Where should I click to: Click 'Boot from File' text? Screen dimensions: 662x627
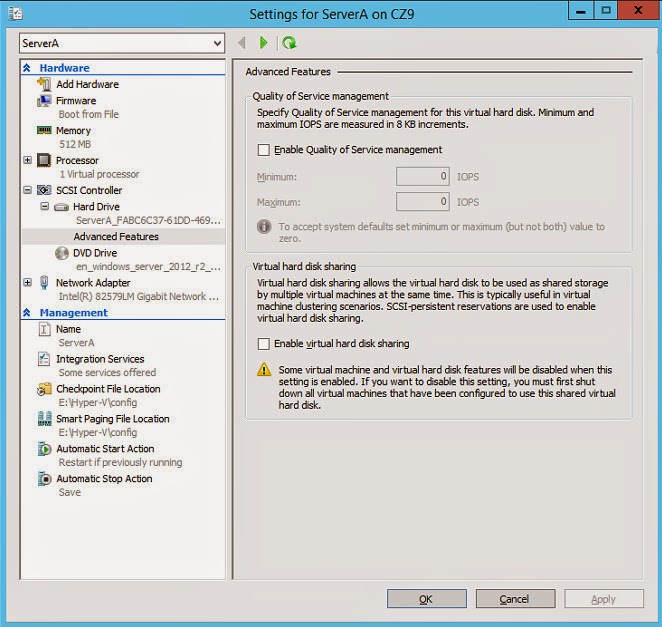click(x=89, y=114)
